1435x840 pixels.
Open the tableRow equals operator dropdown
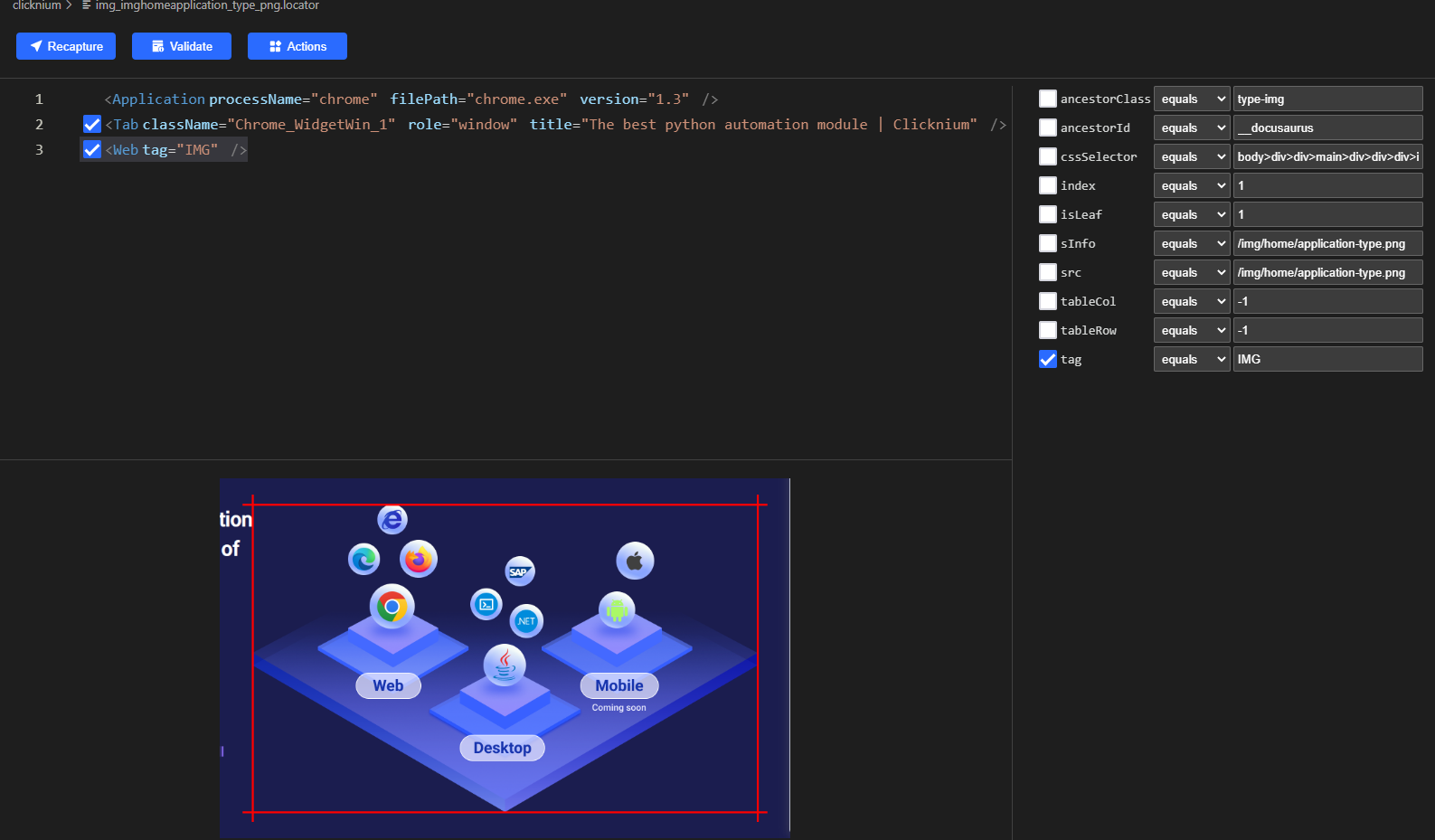[x=1192, y=330]
